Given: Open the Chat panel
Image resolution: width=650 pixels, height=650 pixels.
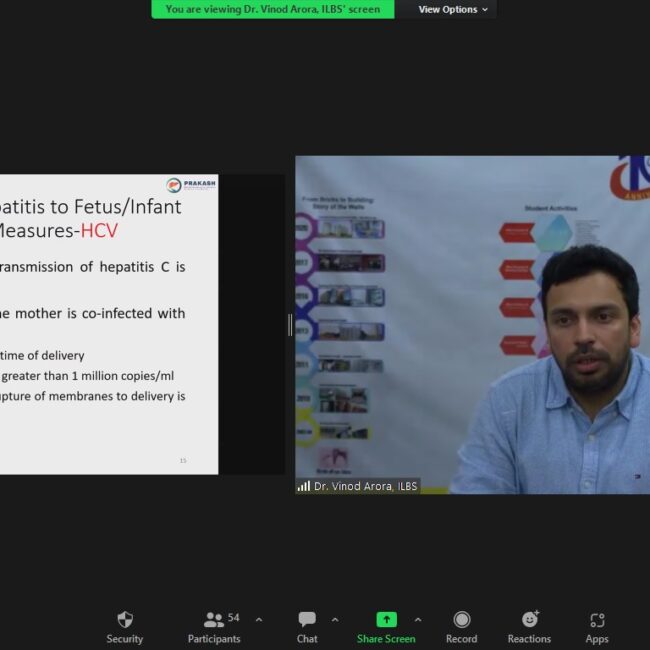Looking at the screenshot, I should tap(307, 627).
